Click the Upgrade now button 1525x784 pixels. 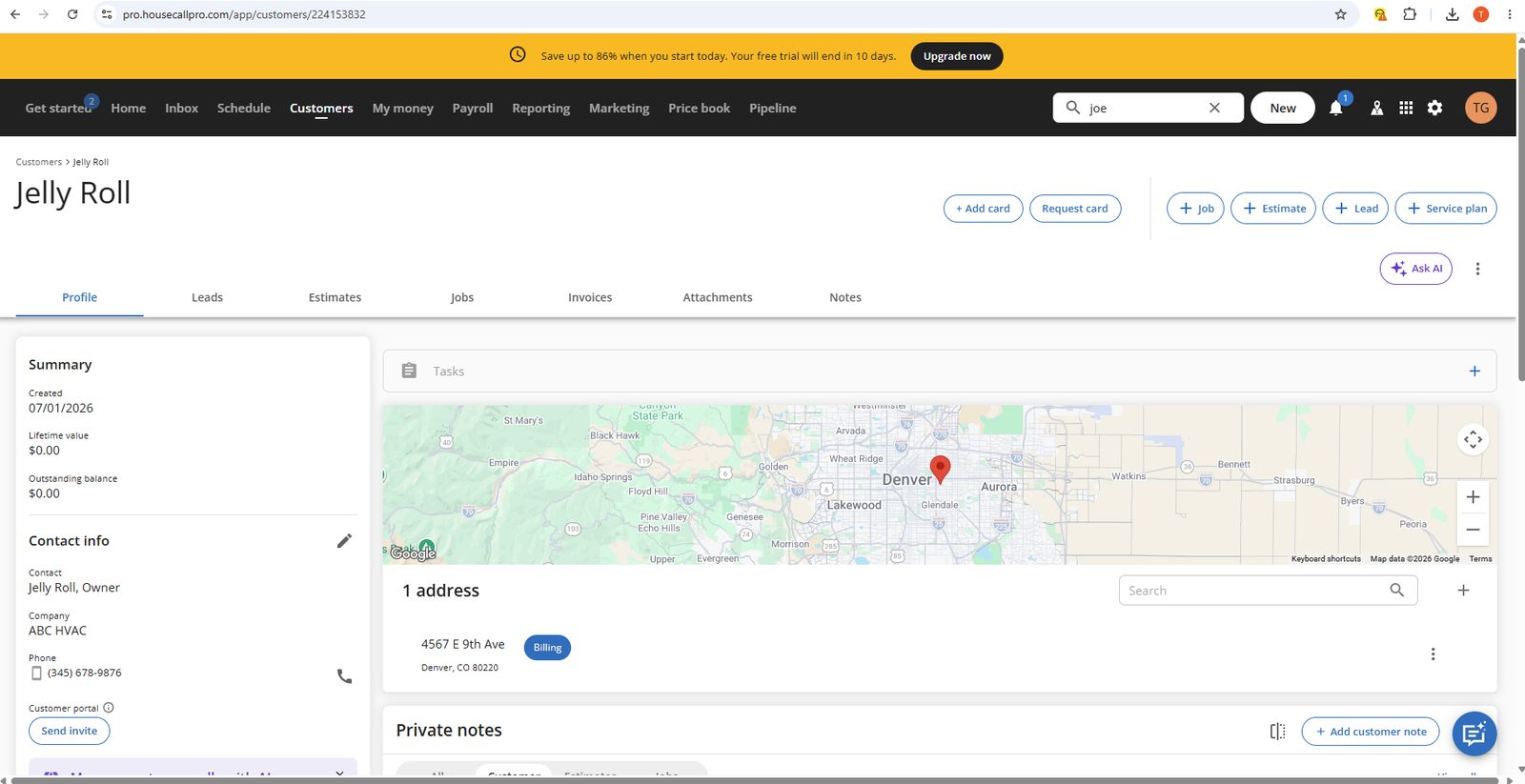[957, 56]
